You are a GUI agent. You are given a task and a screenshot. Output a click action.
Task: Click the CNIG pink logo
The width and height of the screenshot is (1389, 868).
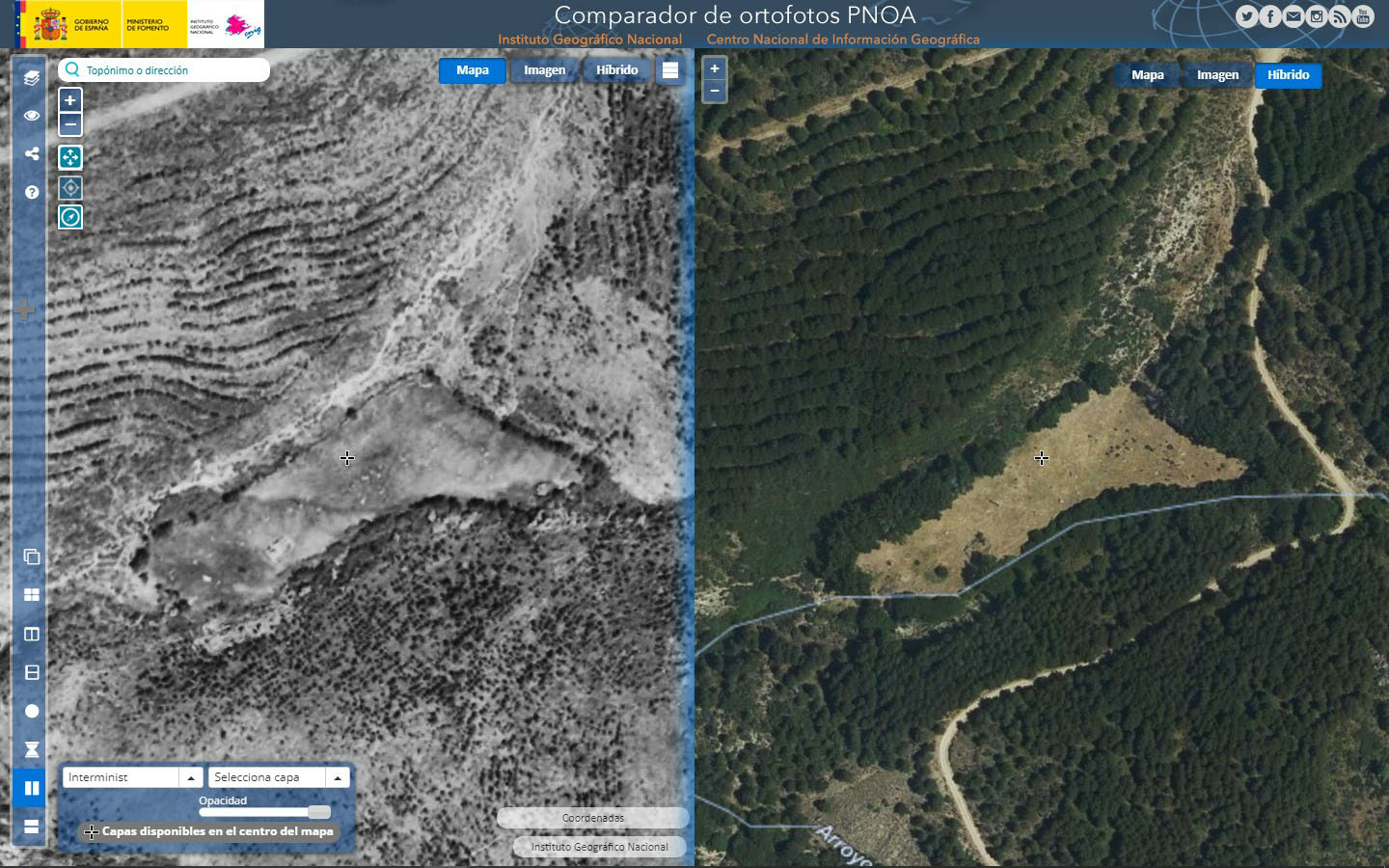coord(243,26)
